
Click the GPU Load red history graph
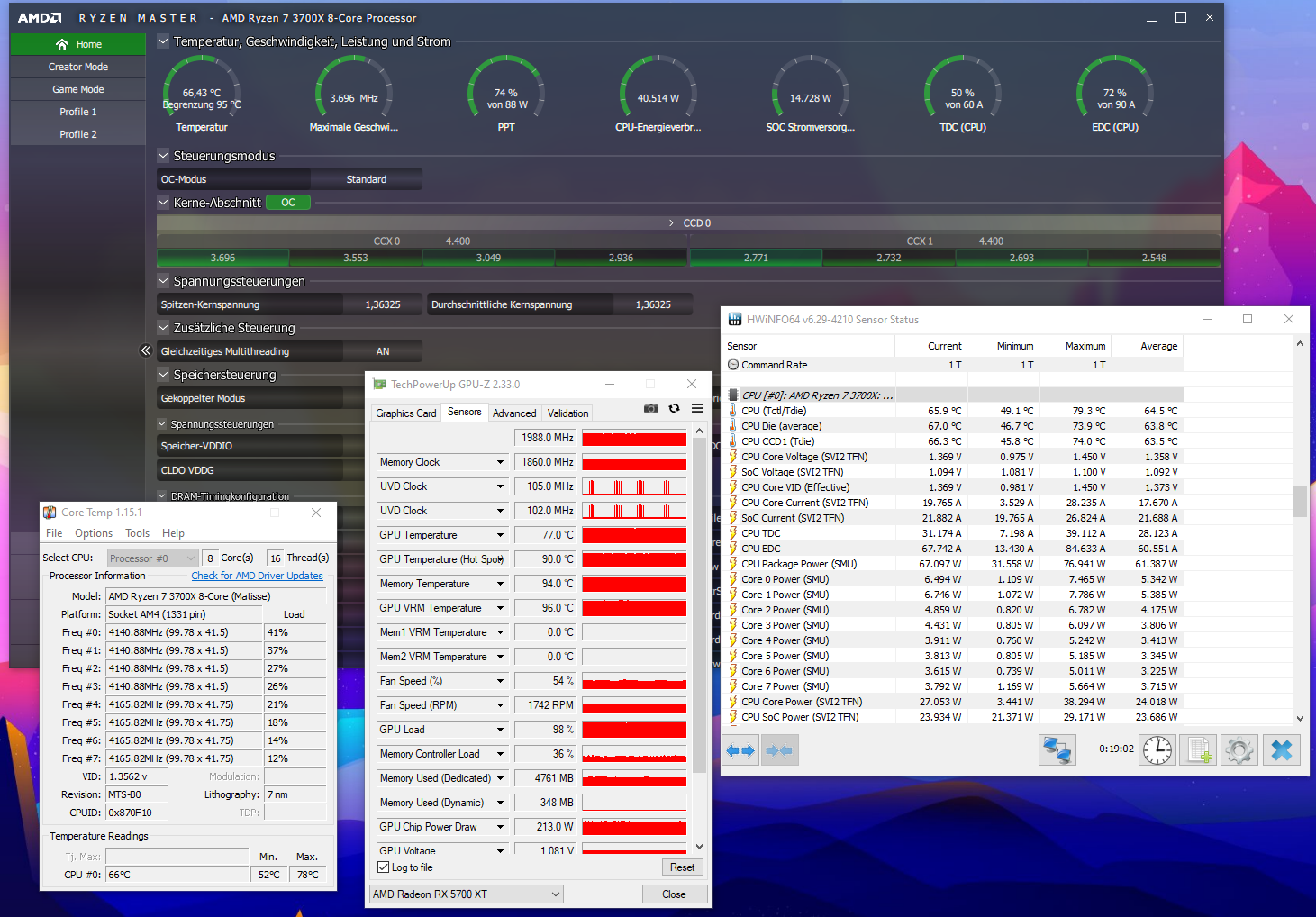point(634,730)
